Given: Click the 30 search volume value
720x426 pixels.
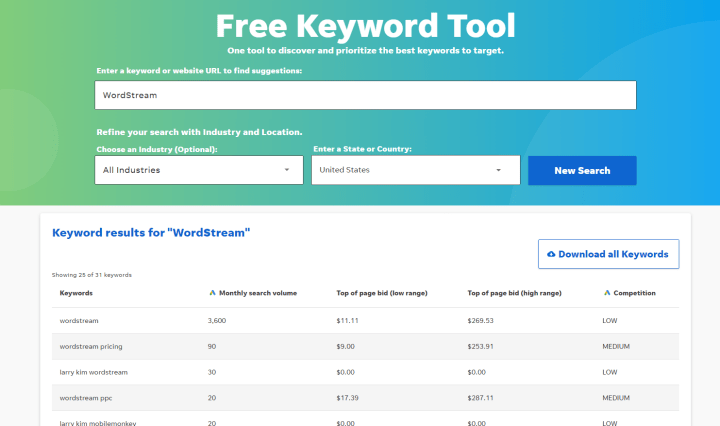Looking at the screenshot, I should click(212, 372).
